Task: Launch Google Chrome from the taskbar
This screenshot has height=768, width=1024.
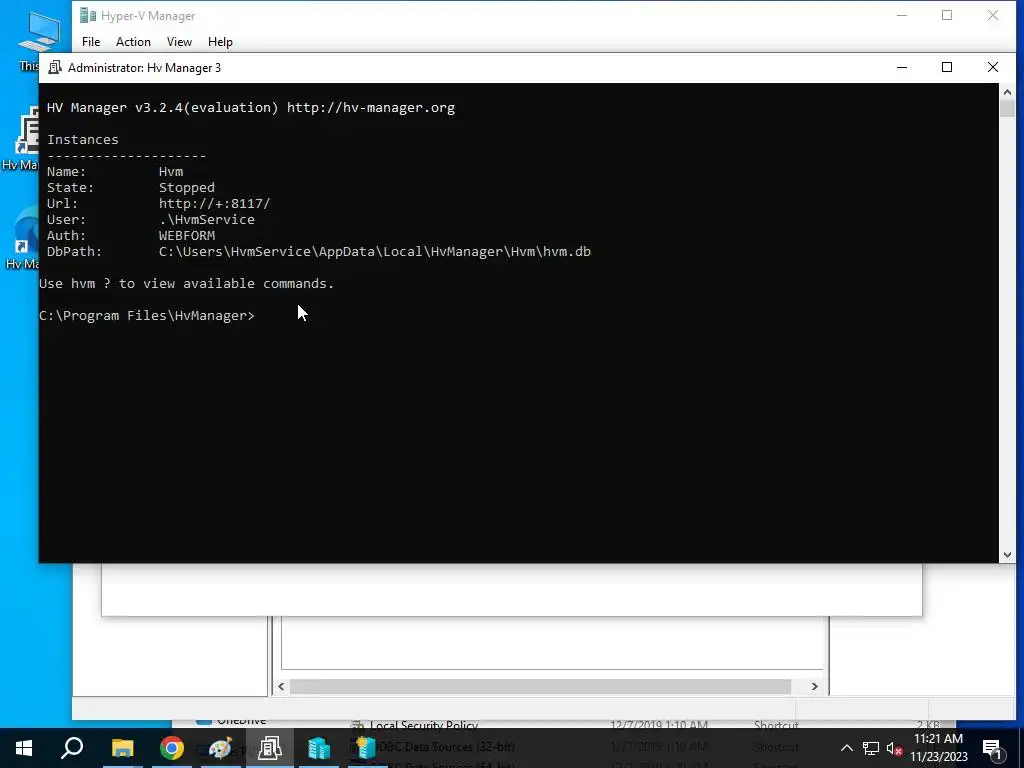Action: coord(172,748)
